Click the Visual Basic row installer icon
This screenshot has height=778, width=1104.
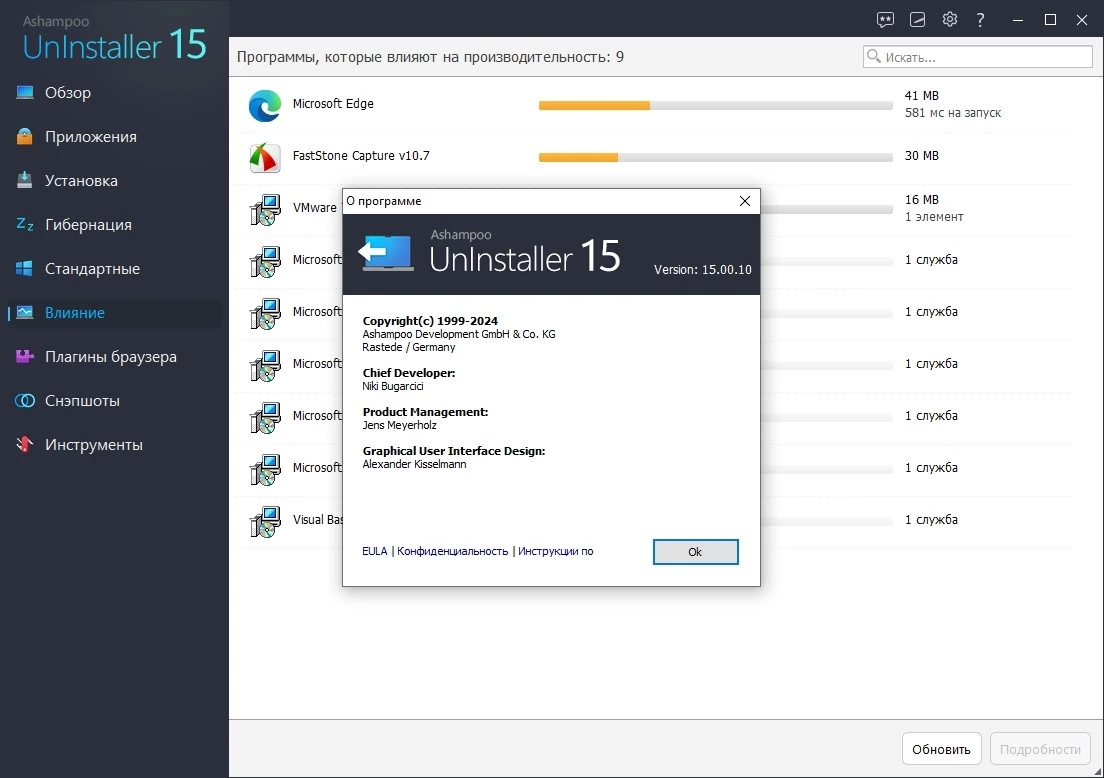pyautogui.click(x=265, y=522)
